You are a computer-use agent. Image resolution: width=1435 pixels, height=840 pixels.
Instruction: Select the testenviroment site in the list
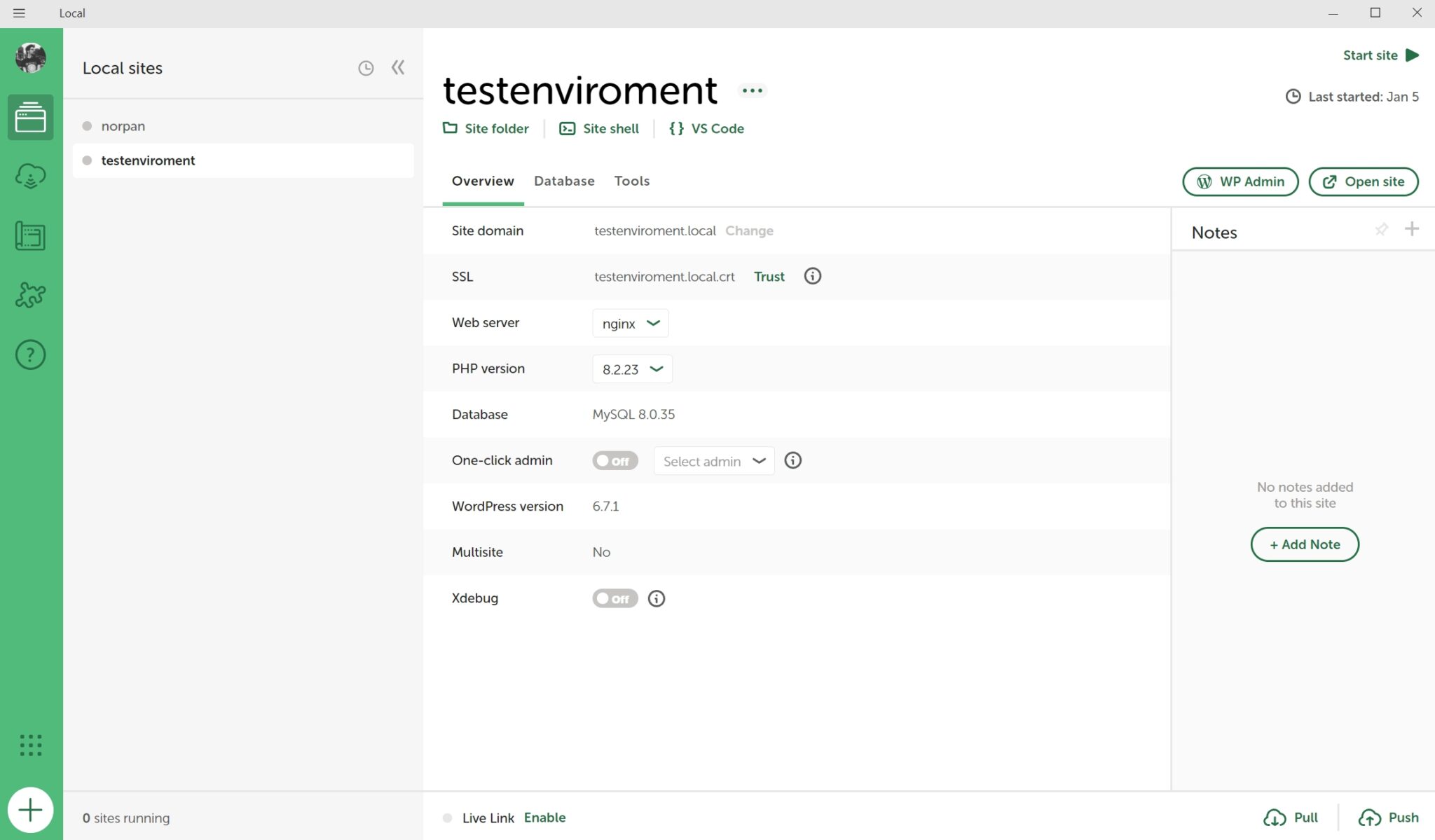(x=243, y=160)
